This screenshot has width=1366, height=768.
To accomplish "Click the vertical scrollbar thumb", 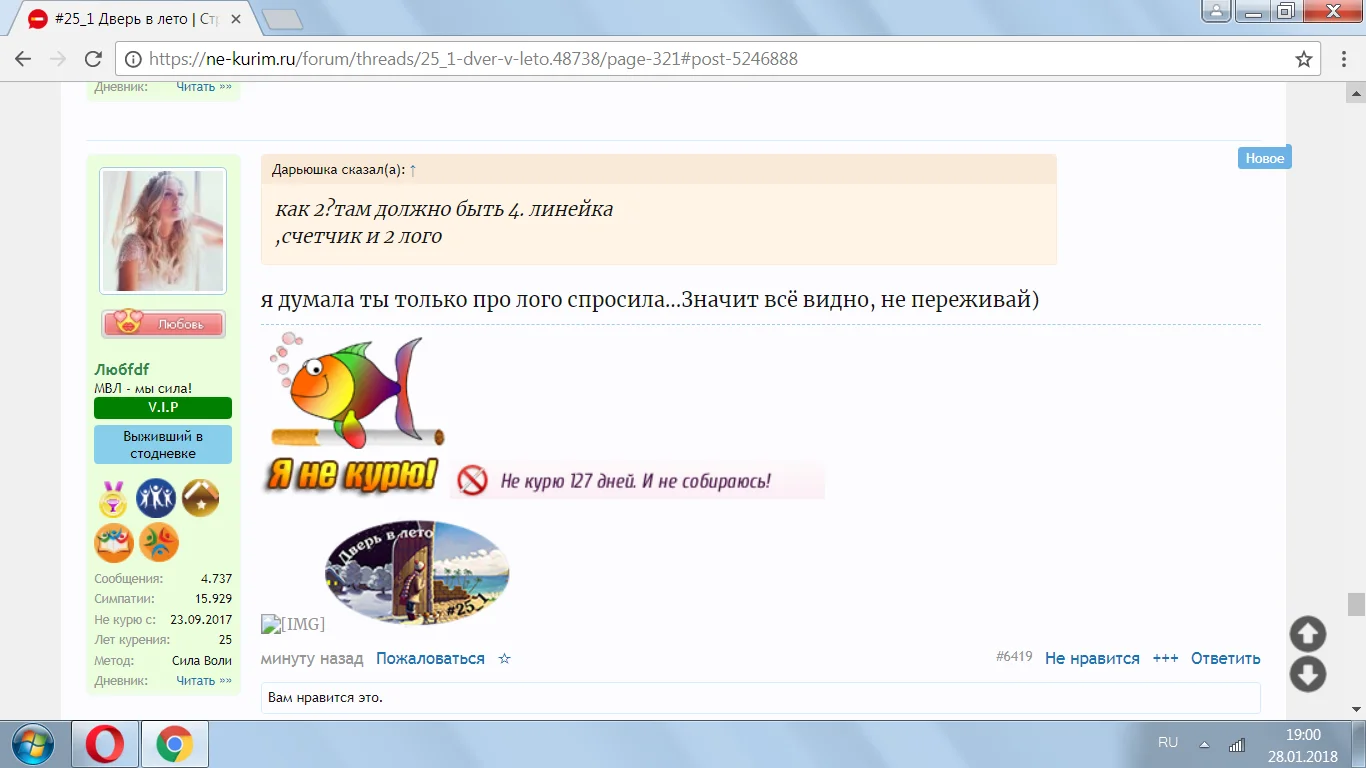I will (1356, 604).
